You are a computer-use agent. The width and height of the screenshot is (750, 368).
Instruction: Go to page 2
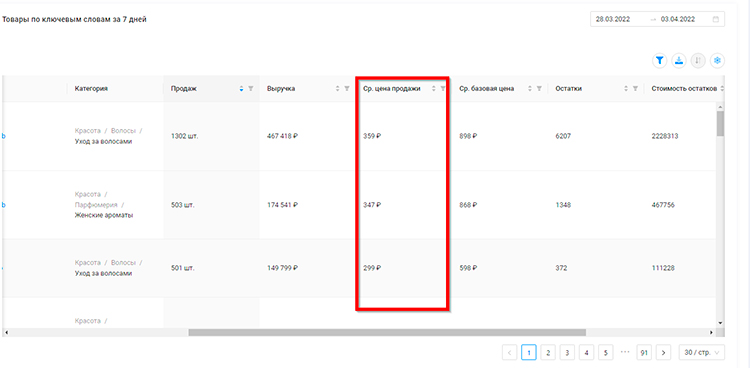pos(548,353)
